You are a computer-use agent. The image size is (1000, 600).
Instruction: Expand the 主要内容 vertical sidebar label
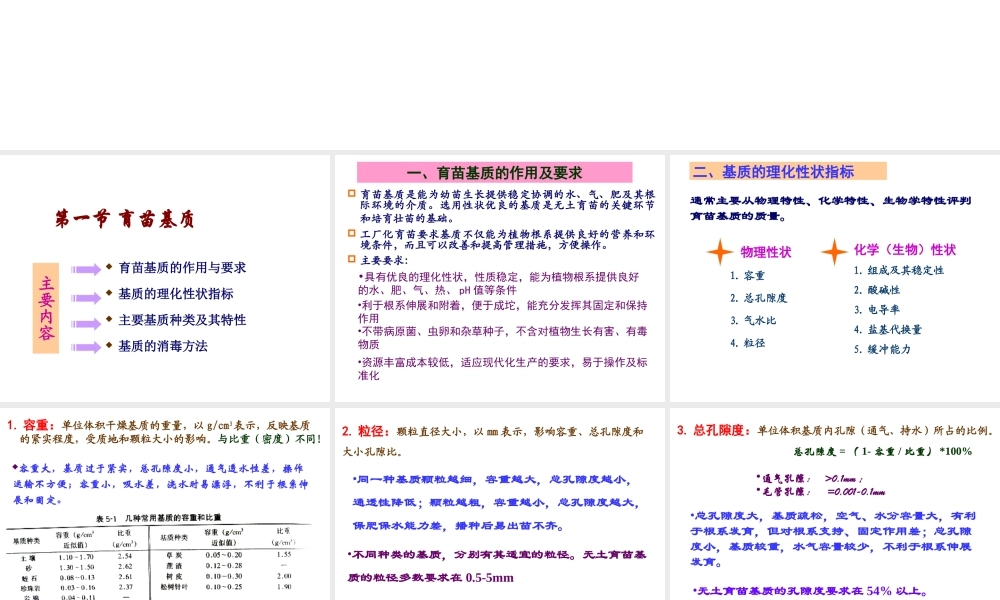46,306
